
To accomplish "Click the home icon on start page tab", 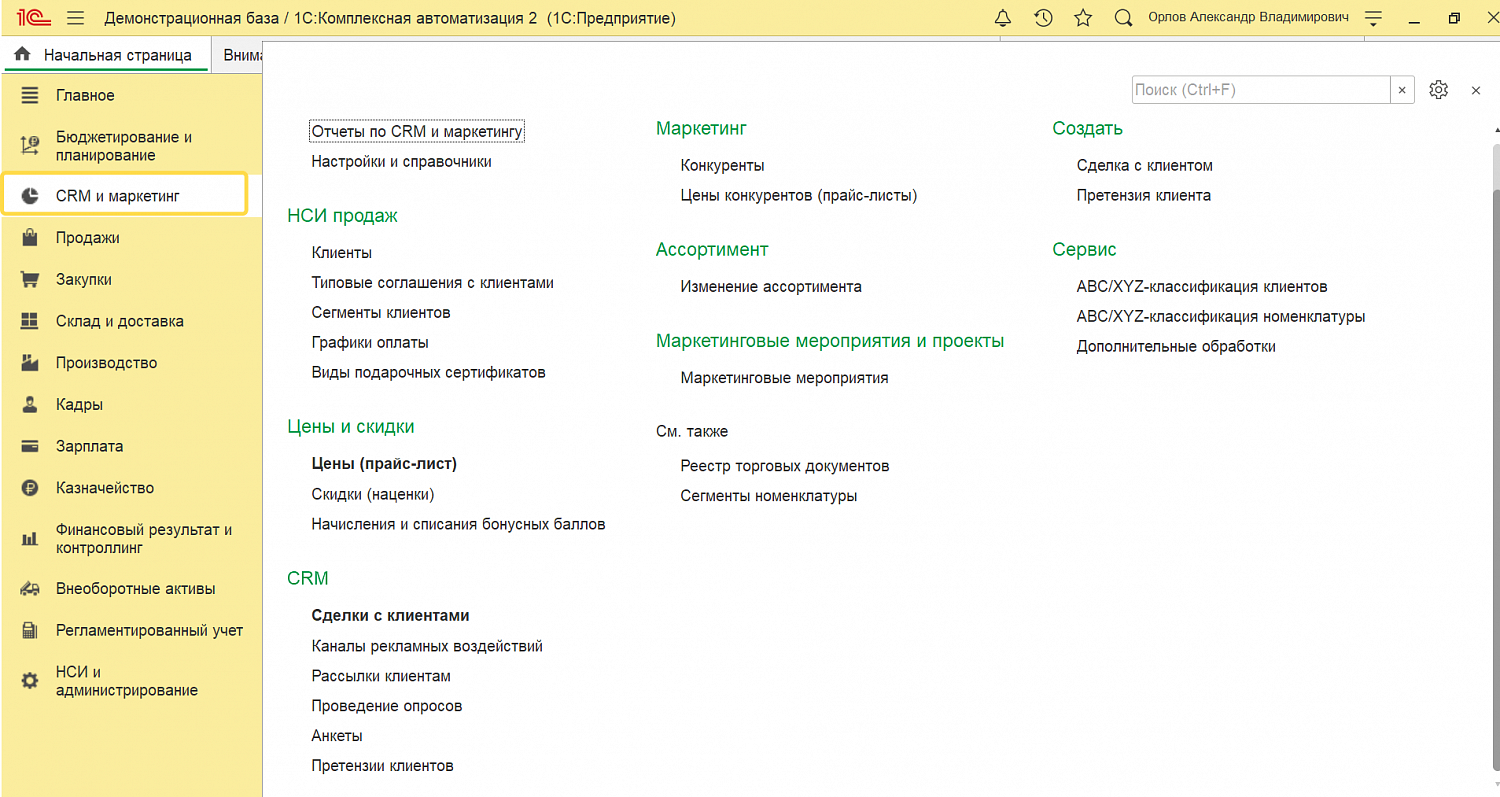I will click(22, 54).
